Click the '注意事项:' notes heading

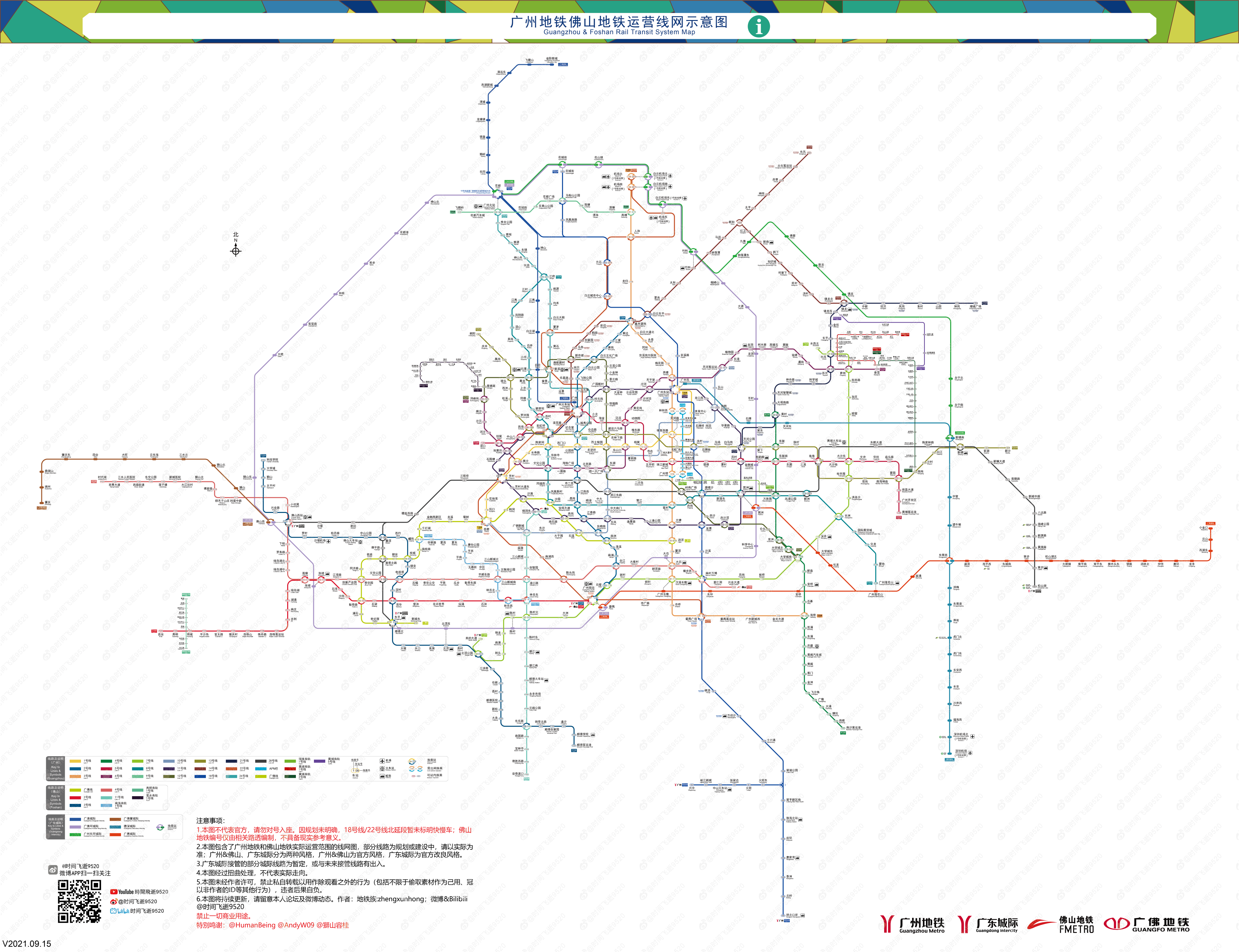click(211, 821)
